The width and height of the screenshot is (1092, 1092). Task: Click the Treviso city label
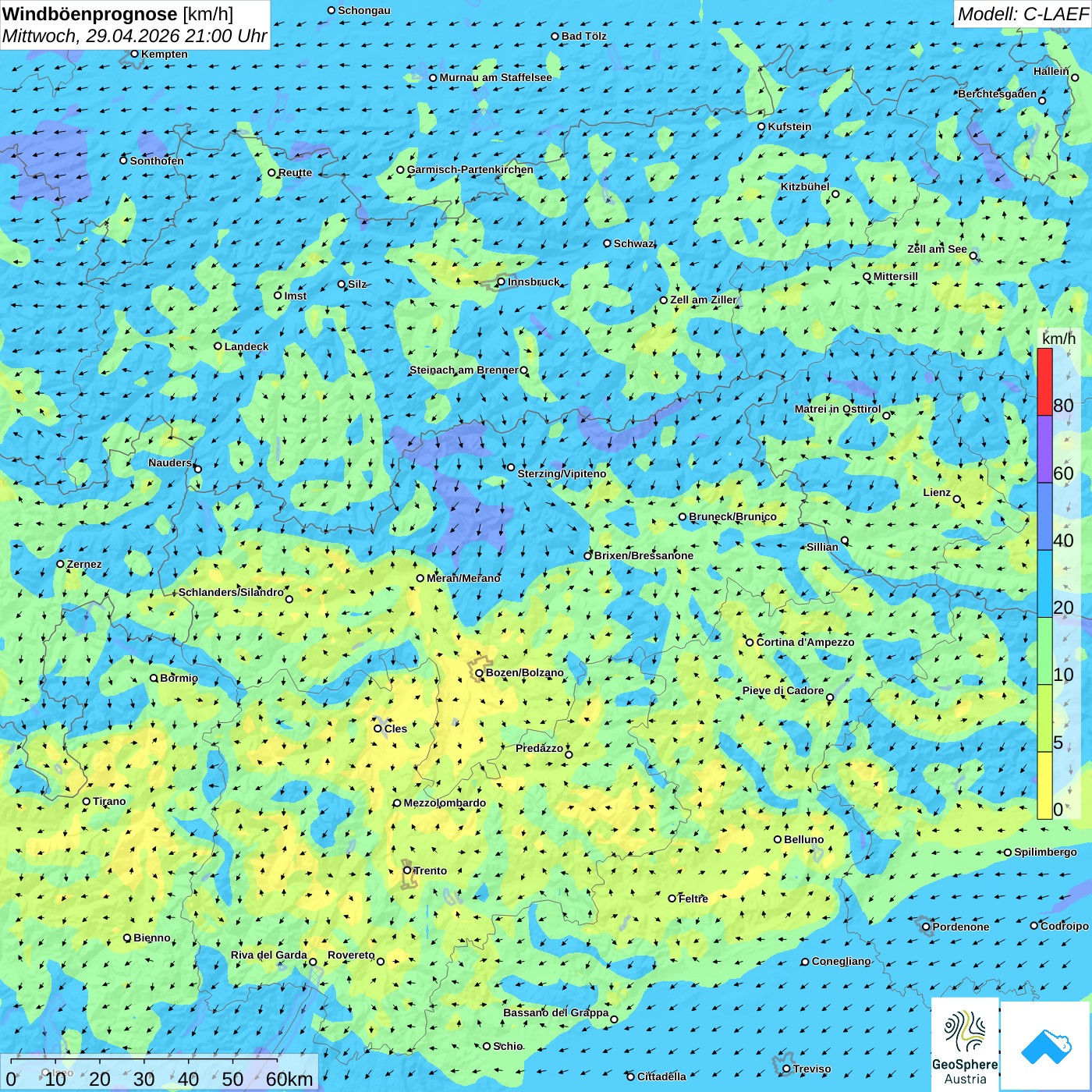pos(811,1069)
